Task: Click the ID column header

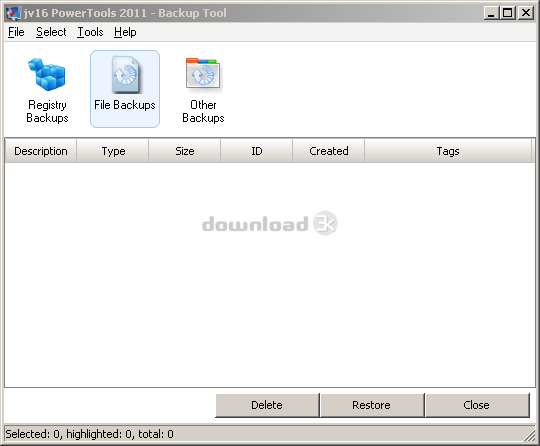Action: click(x=257, y=151)
